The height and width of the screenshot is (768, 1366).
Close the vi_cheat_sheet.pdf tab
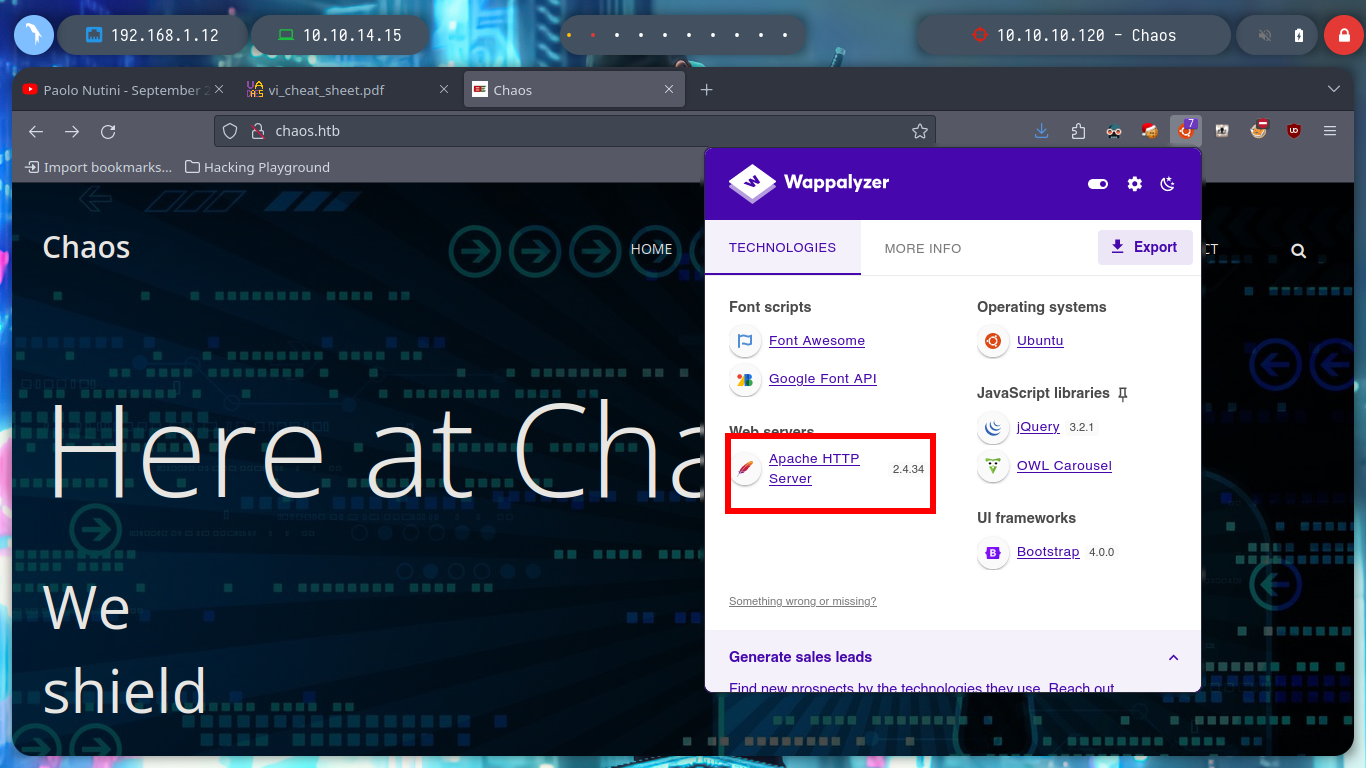[x=444, y=90]
